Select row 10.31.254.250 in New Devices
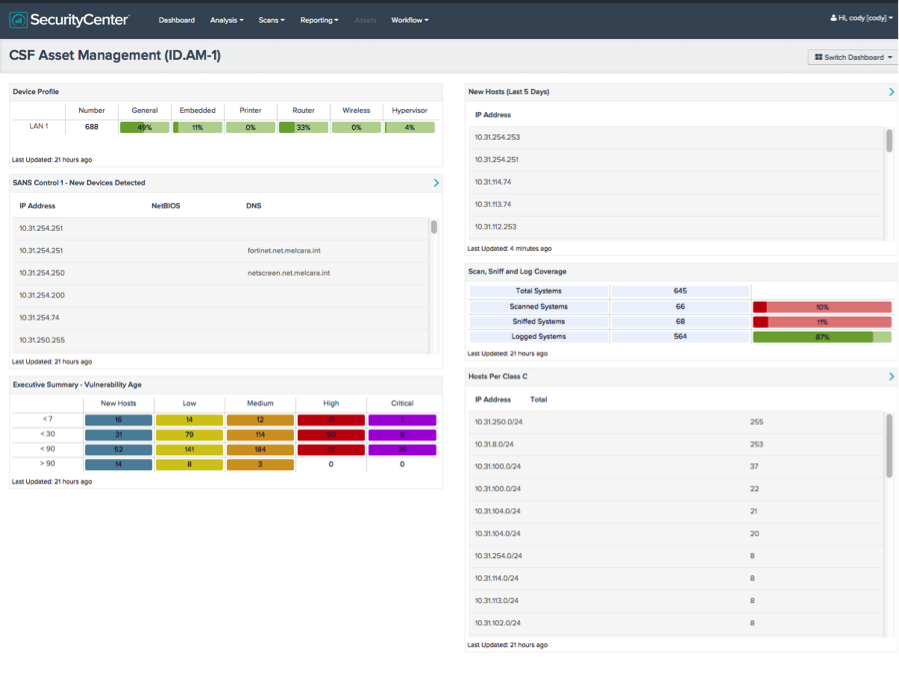This screenshot has width=899, height=687. point(221,273)
